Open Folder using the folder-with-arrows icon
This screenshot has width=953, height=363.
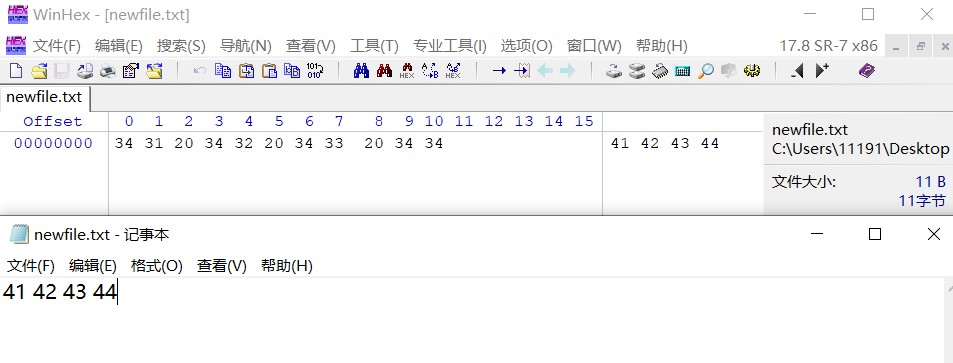click(x=154, y=71)
